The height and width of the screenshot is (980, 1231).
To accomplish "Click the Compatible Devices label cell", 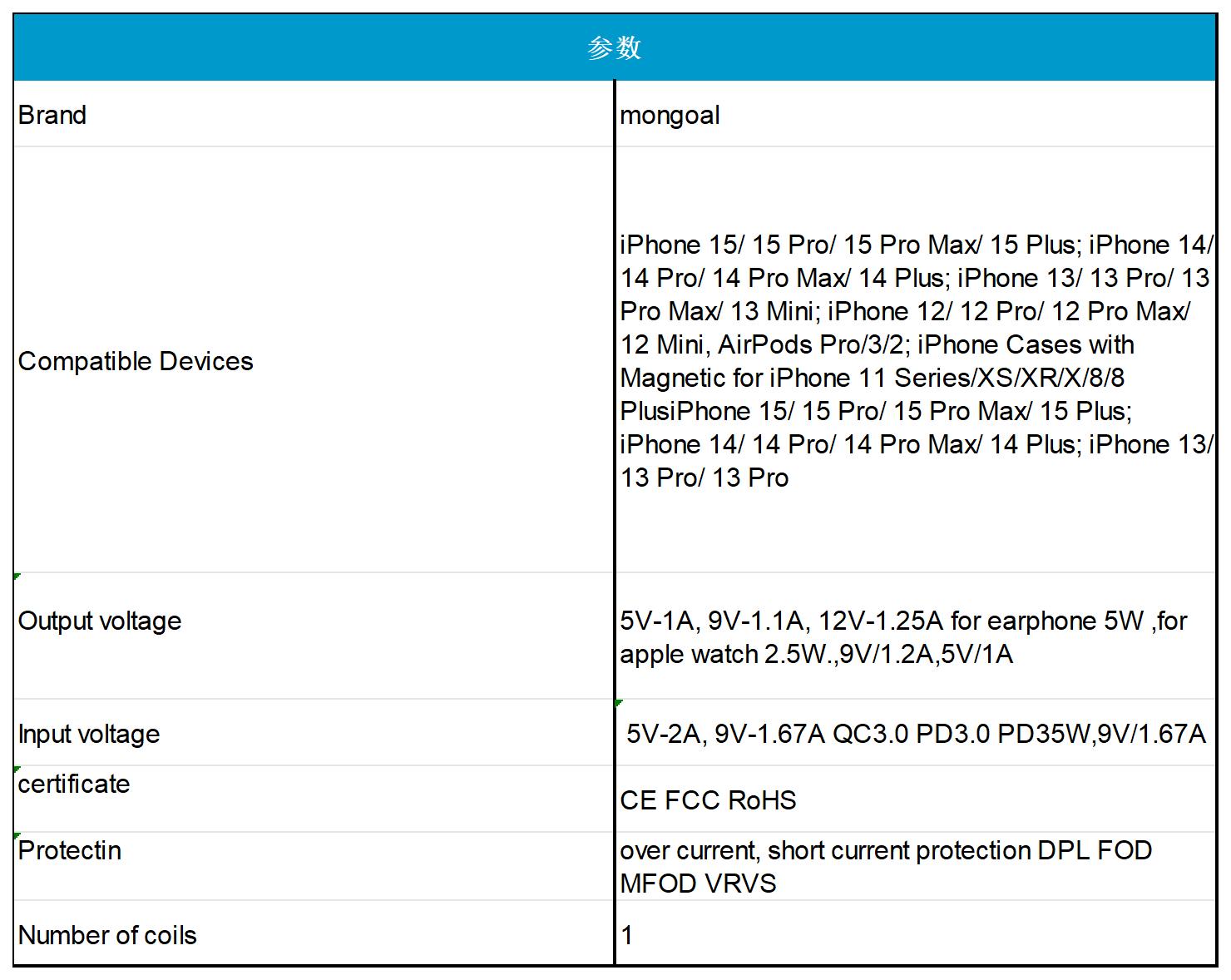I will [x=314, y=360].
